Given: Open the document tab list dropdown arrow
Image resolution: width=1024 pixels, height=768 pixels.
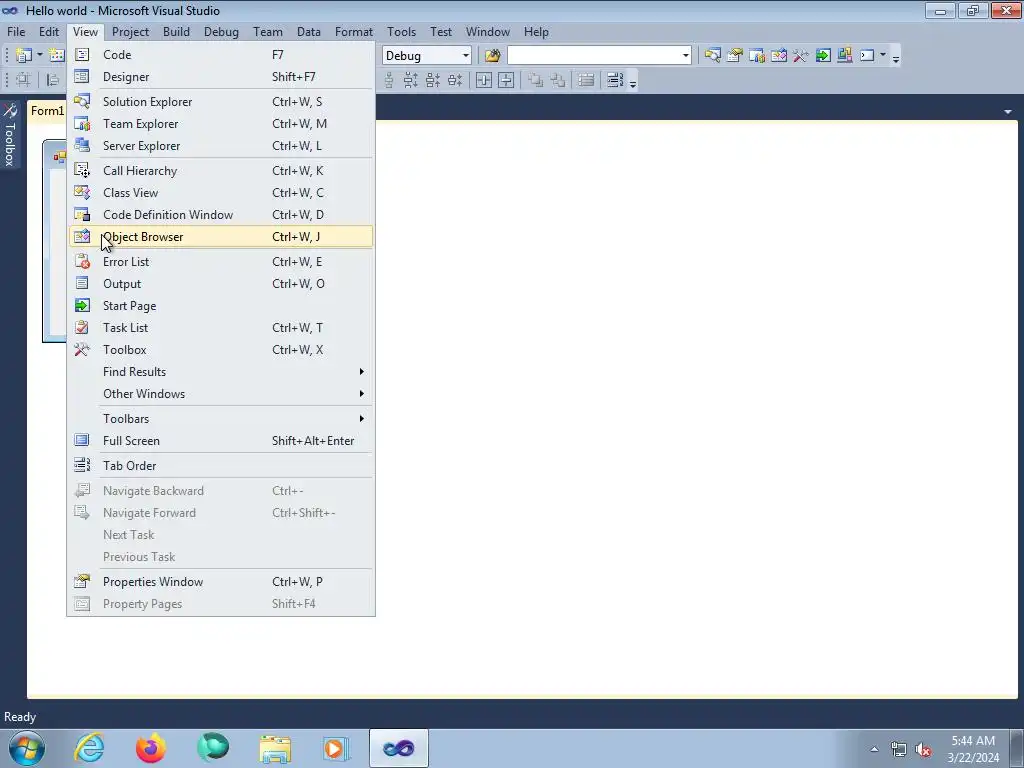Looking at the screenshot, I should [x=1008, y=112].
